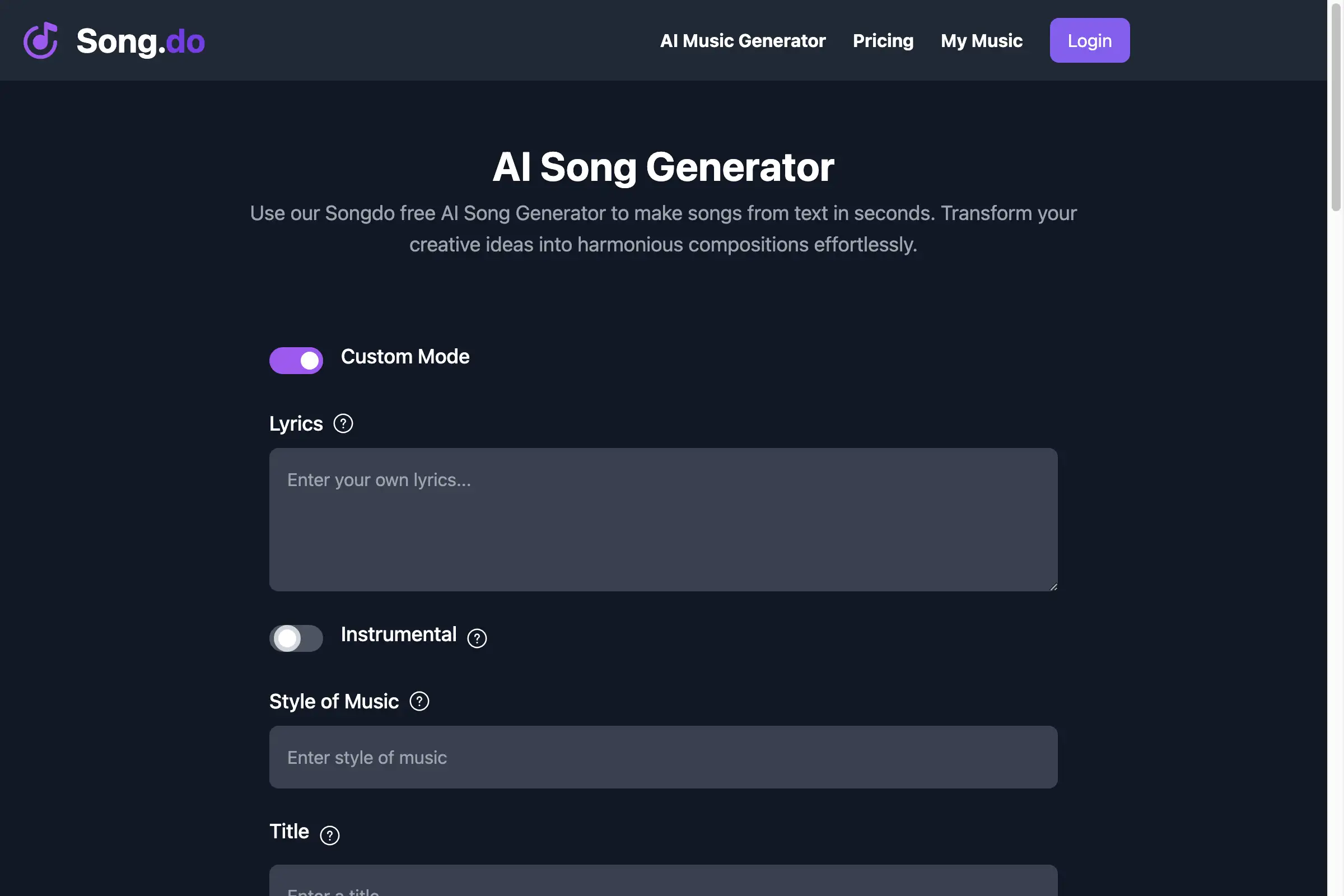Click the Pricing navigation link

coord(883,40)
